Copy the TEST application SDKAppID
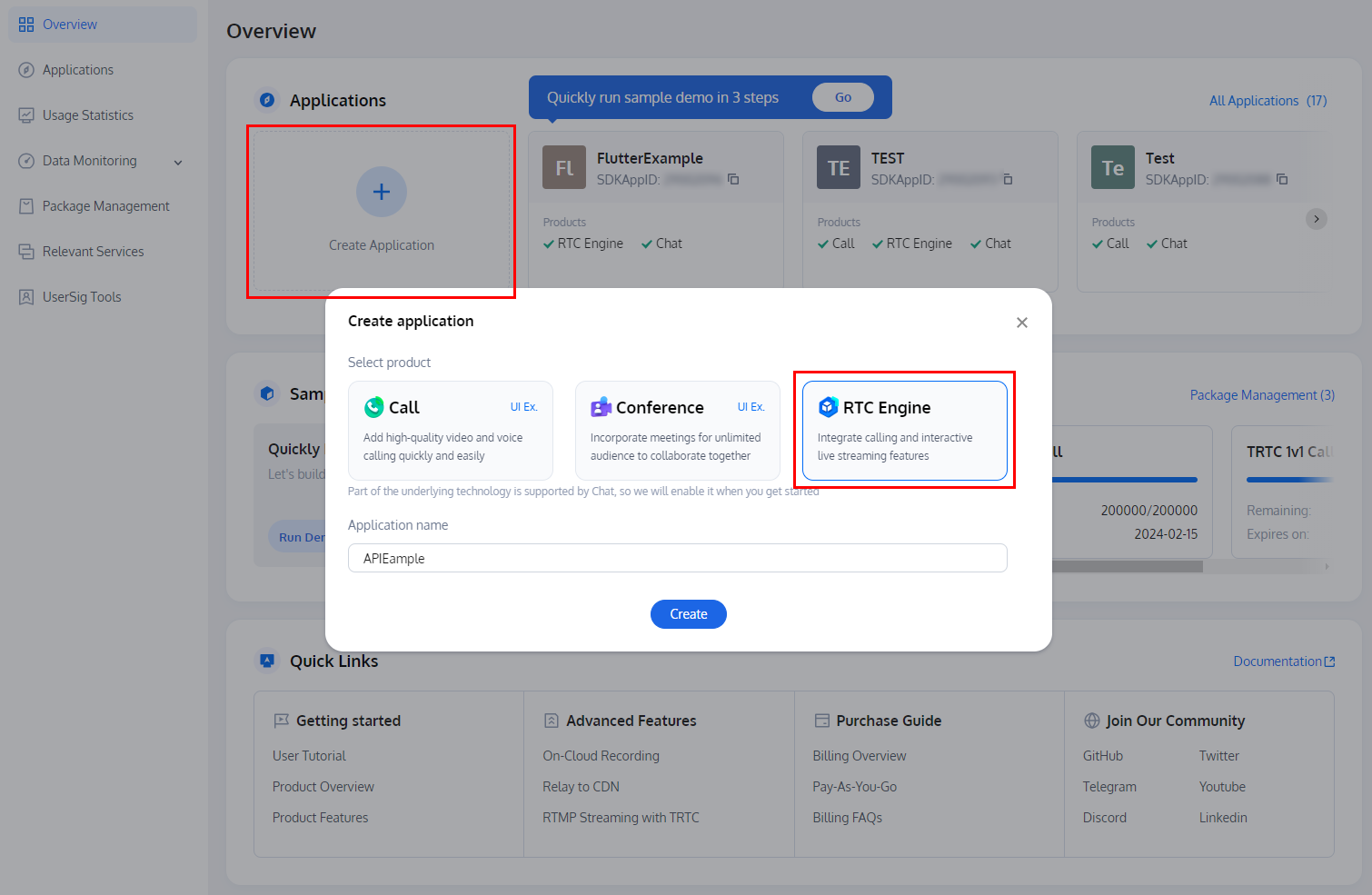The height and width of the screenshot is (895, 1372). 1008,179
